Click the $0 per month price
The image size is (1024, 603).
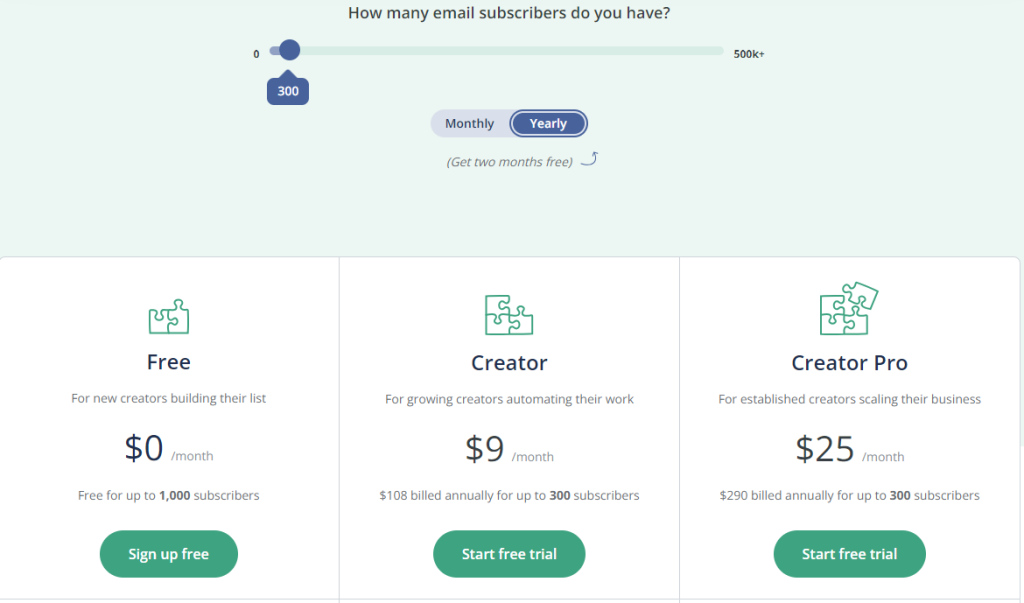click(168, 448)
